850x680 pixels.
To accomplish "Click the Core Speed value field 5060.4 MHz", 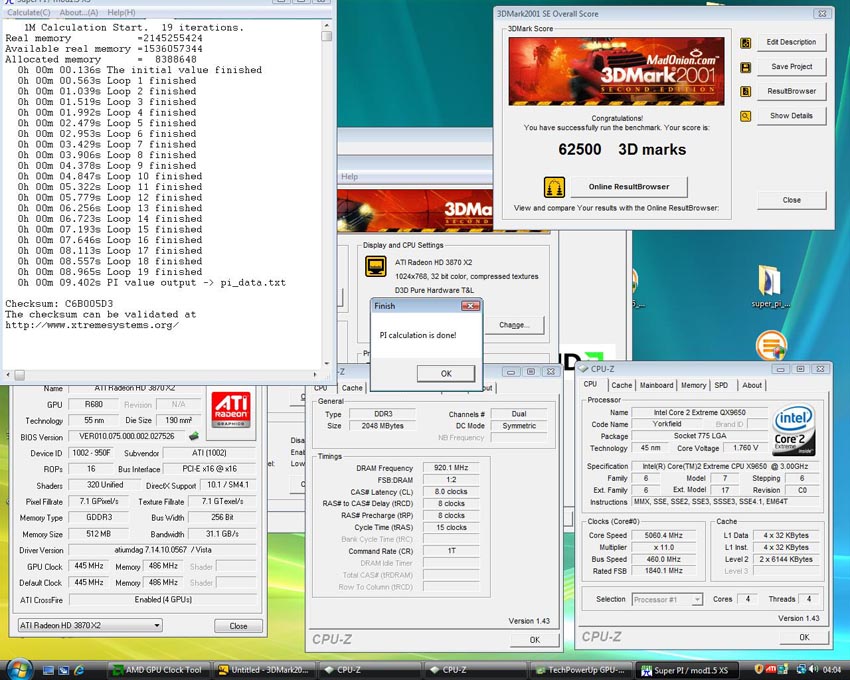I will pos(665,535).
